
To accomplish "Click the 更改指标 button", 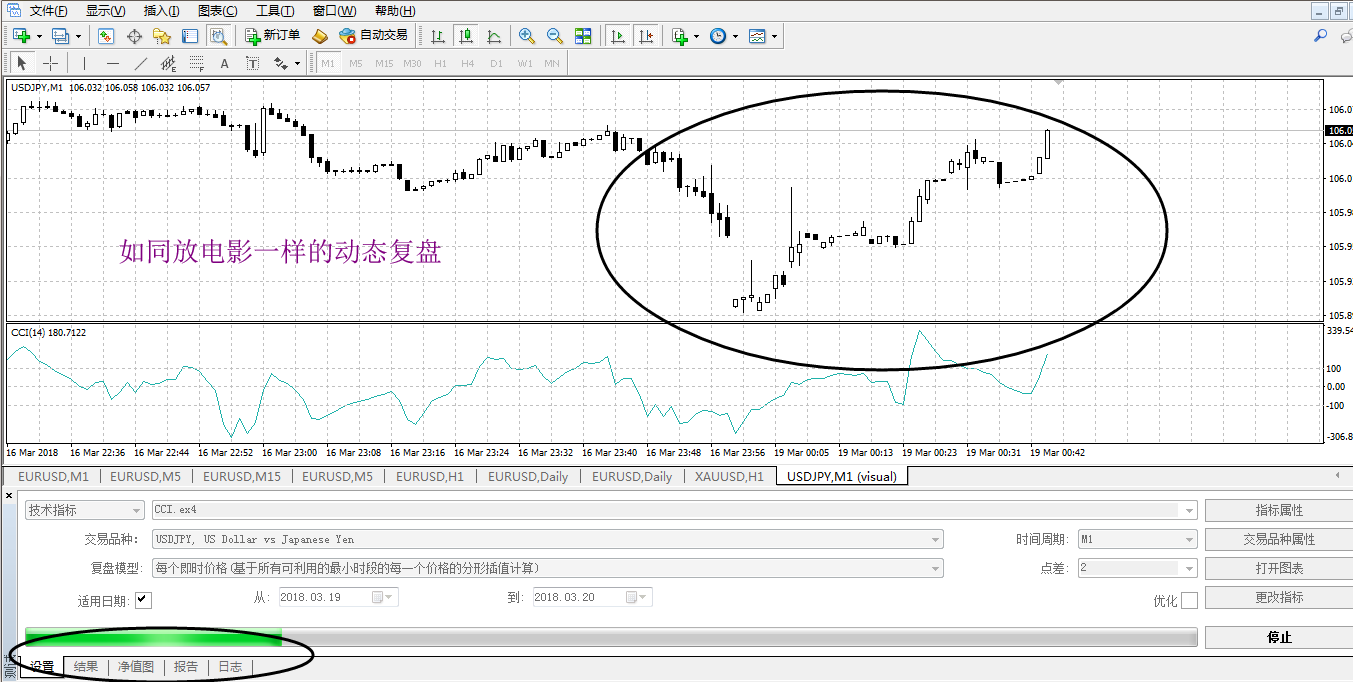I will 1279,597.
